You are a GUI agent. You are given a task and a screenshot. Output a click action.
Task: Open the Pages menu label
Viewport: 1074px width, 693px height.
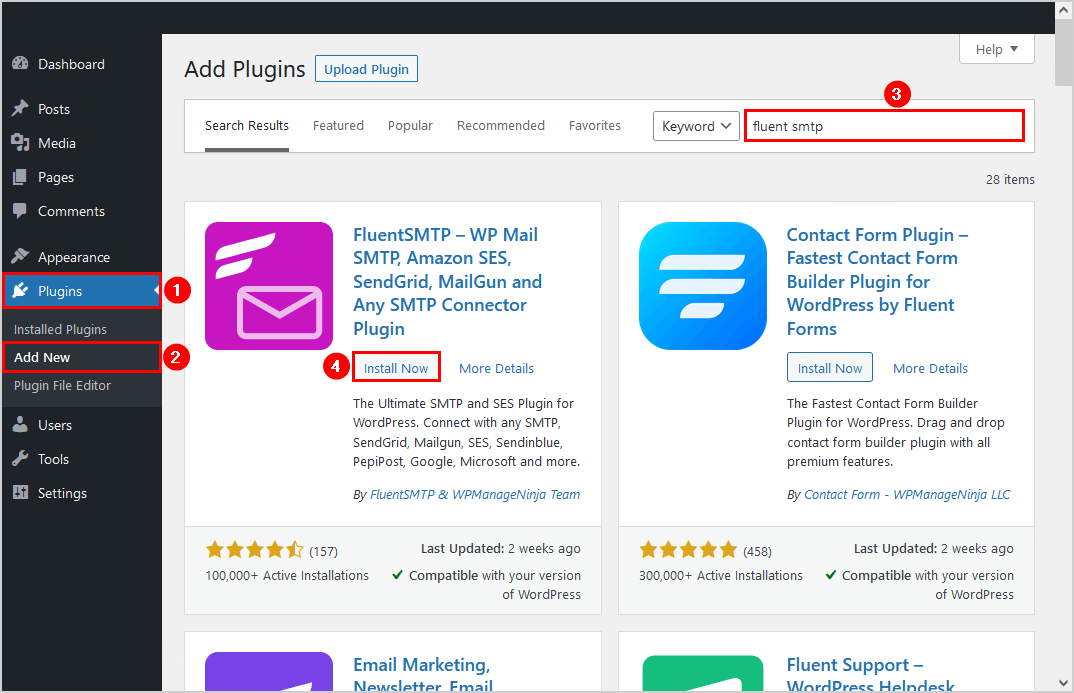point(55,177)
